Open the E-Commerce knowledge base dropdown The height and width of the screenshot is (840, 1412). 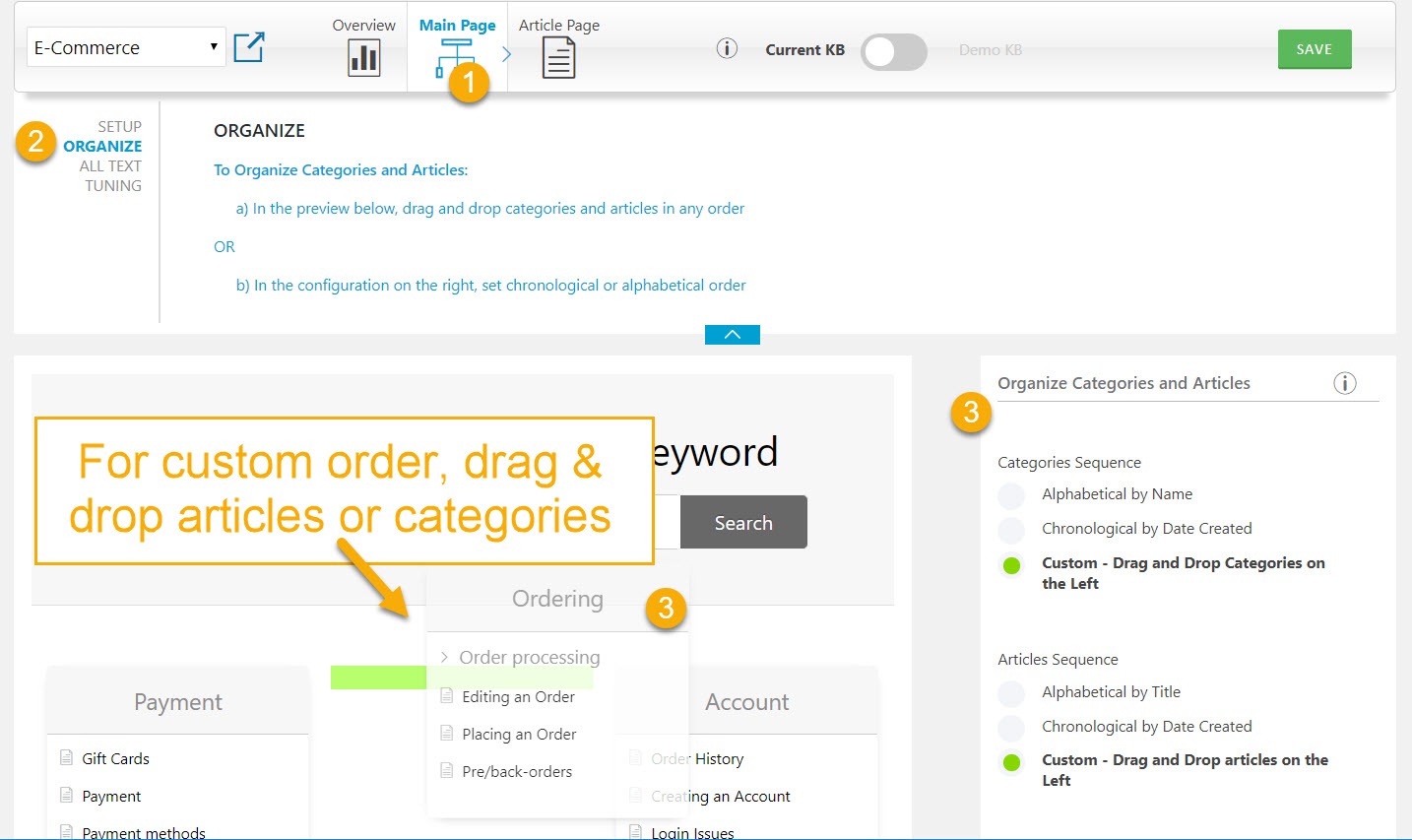tap(126, 47)
